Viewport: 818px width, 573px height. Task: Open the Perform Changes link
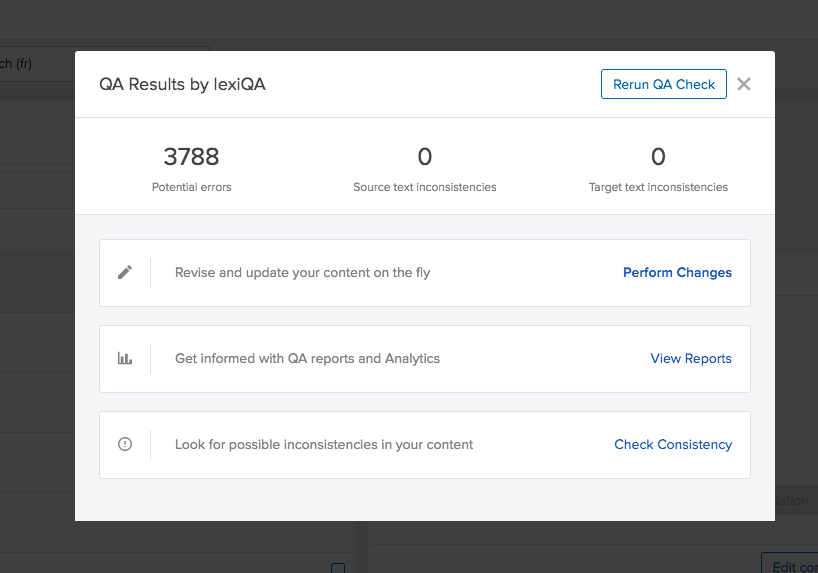[x=677, y=272]
